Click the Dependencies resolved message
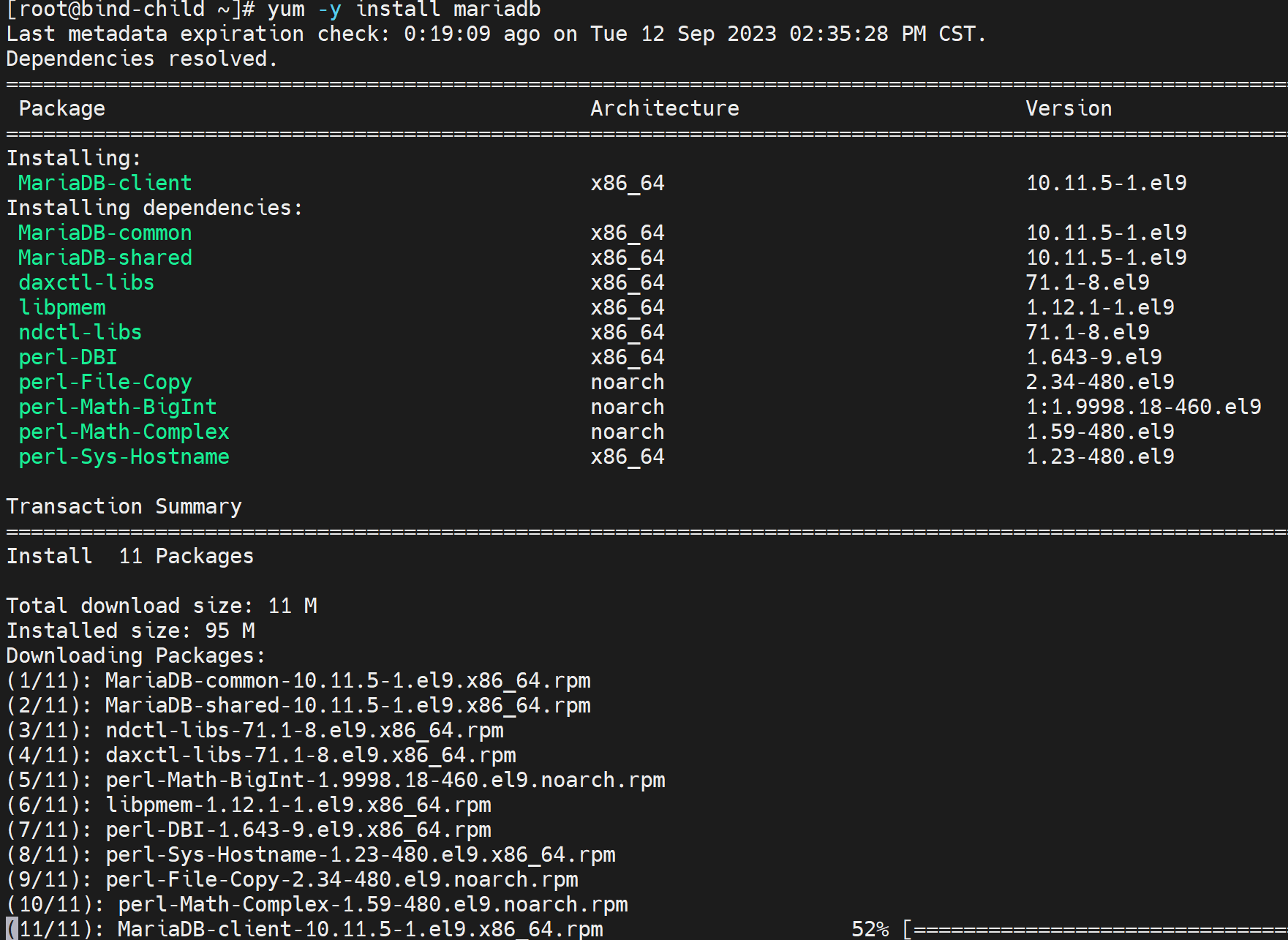Image resolution: width=1288 pixels, height=940 pixels. [142, 59]
